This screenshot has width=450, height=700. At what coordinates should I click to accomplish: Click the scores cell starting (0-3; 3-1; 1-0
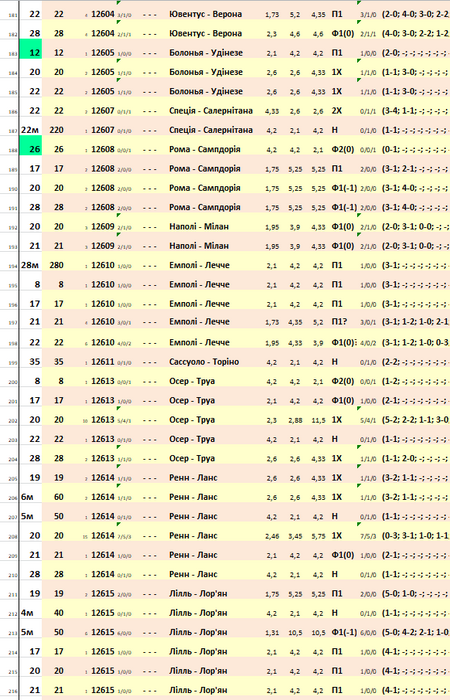point(415,536)
